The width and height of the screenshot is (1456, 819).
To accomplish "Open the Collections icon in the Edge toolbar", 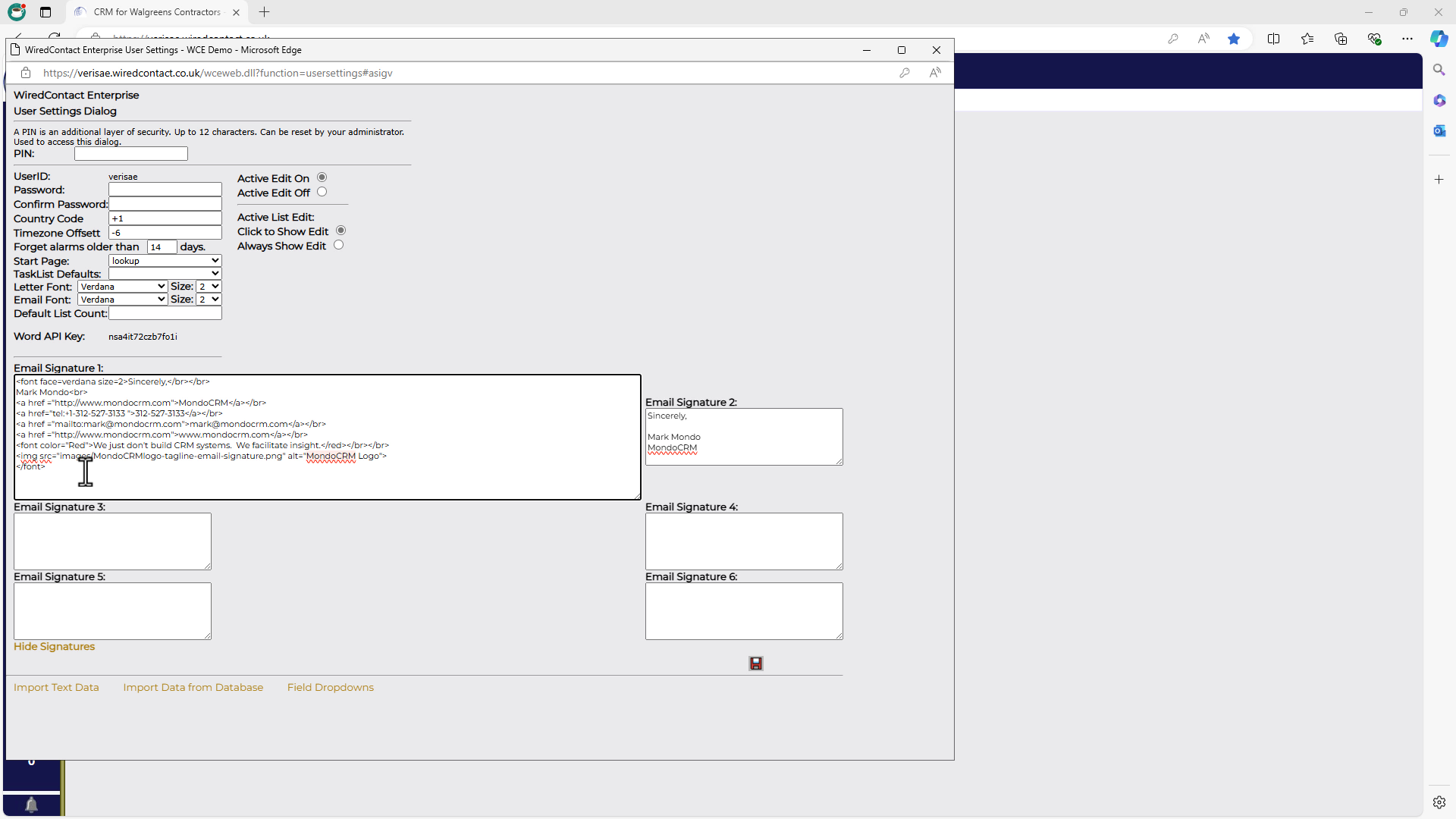I will [1340, 39].
